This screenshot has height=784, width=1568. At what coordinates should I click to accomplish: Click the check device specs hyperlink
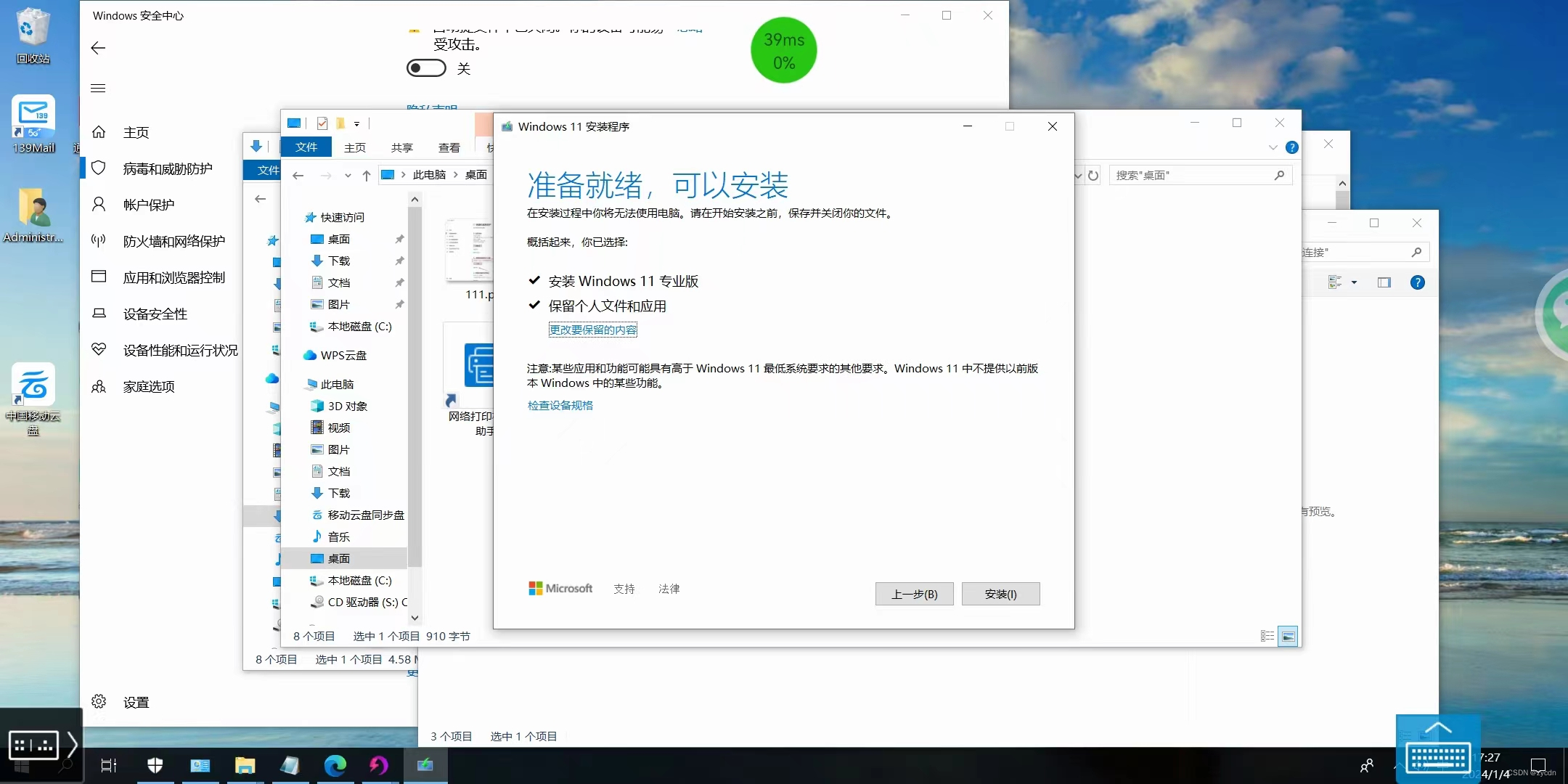559,405
